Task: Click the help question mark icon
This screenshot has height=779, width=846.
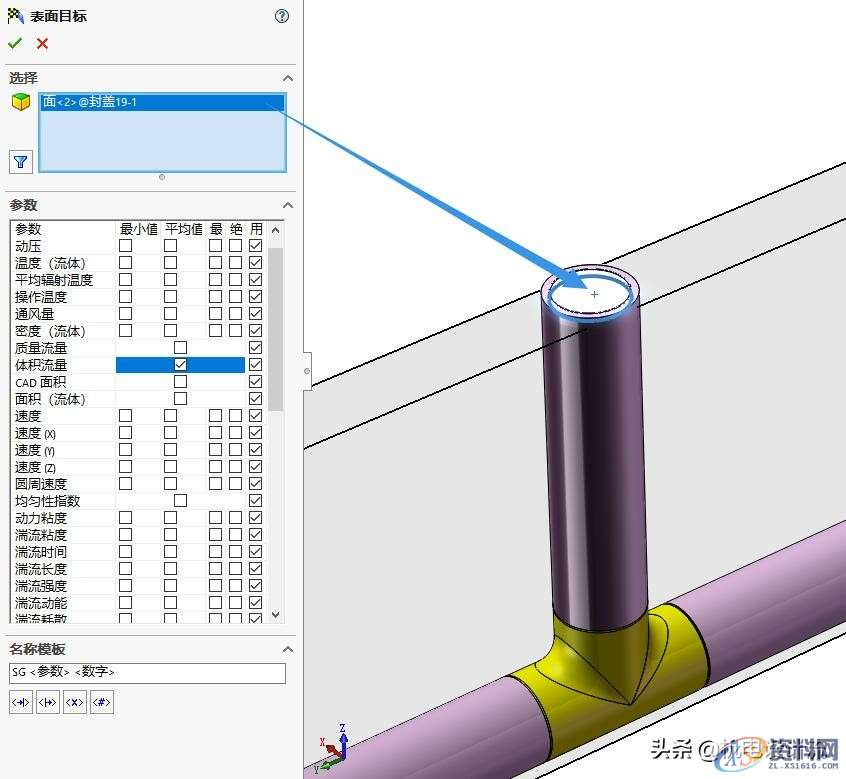Action: [x=281, y=16]
